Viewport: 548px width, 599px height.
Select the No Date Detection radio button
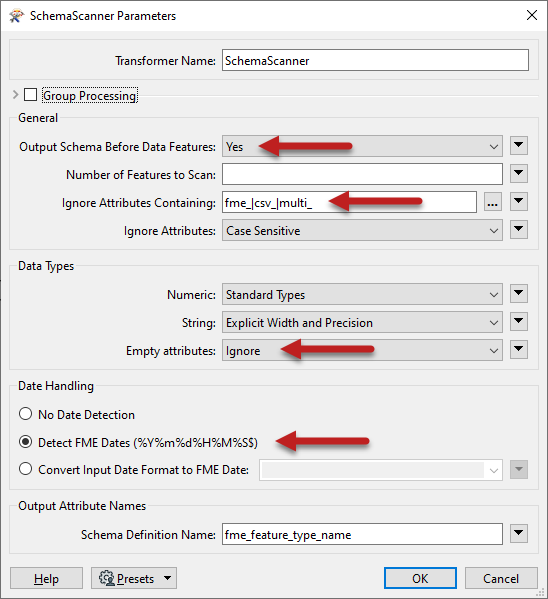[25, 414]
